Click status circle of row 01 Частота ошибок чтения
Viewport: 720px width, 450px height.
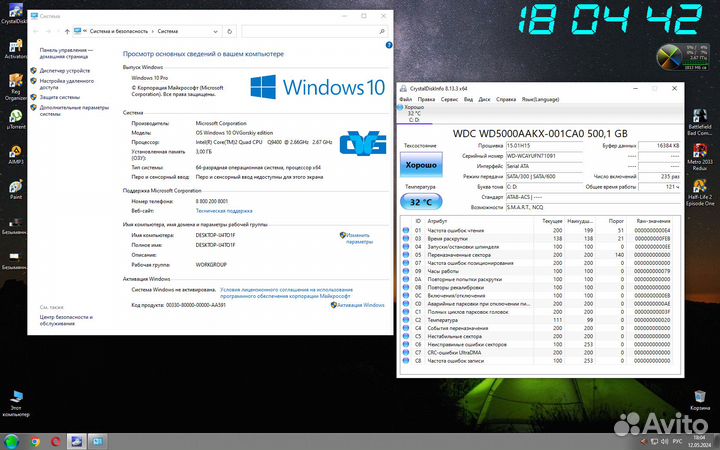(x=406, y=231)
